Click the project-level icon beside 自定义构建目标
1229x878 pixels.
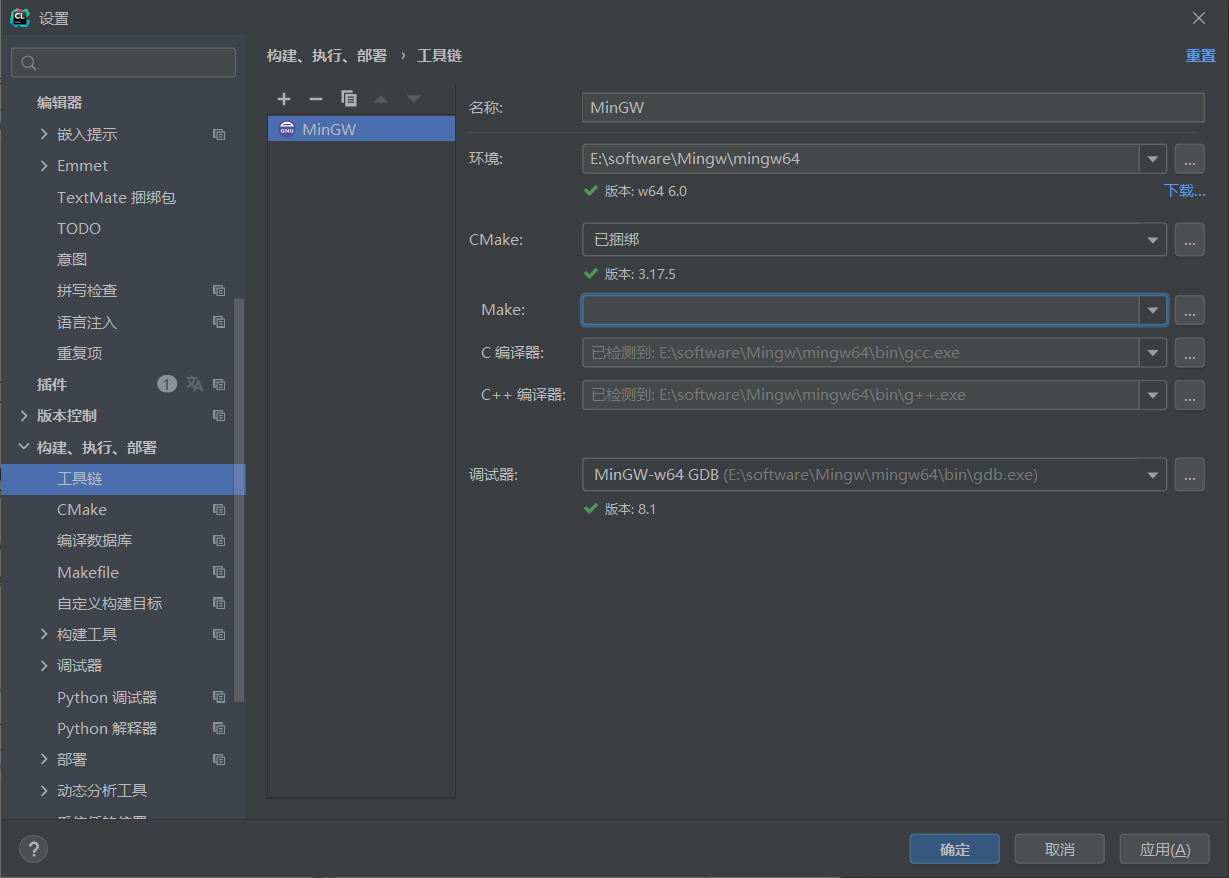tap(219, 604)
